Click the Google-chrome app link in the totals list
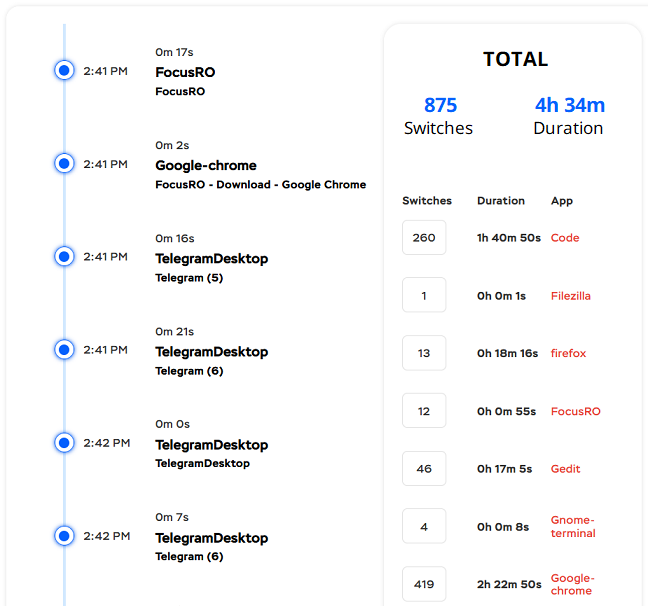This screenshot has width=648, height=606. click(x=573, y=584)
